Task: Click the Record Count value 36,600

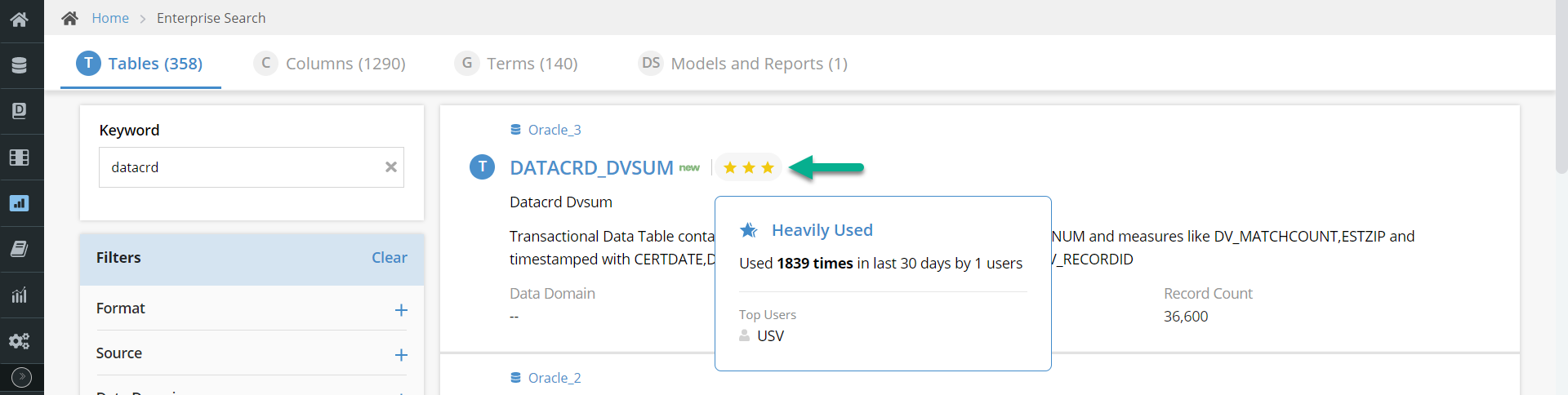Action: (x=1186, y=317)
